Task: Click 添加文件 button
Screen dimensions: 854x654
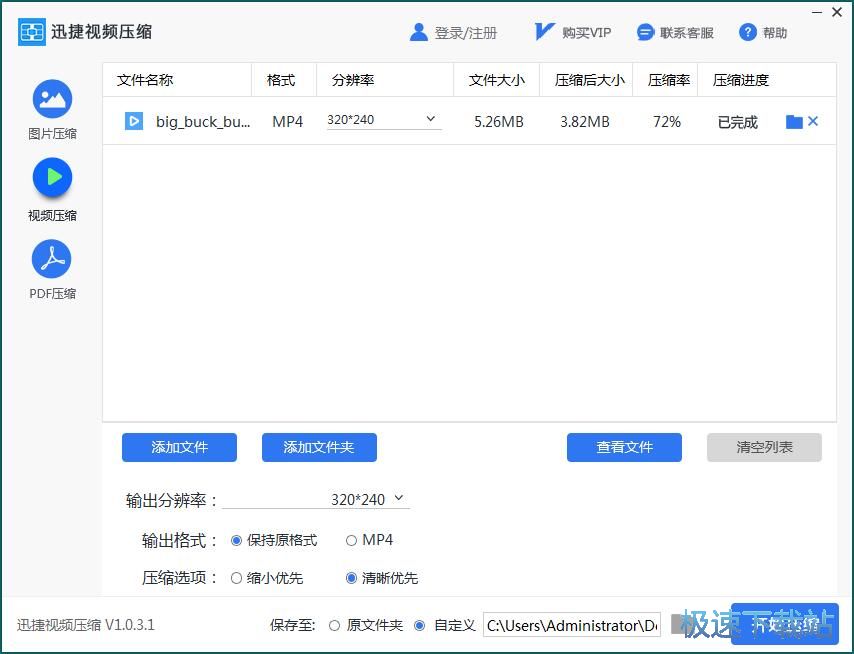Action: (179, 447)
